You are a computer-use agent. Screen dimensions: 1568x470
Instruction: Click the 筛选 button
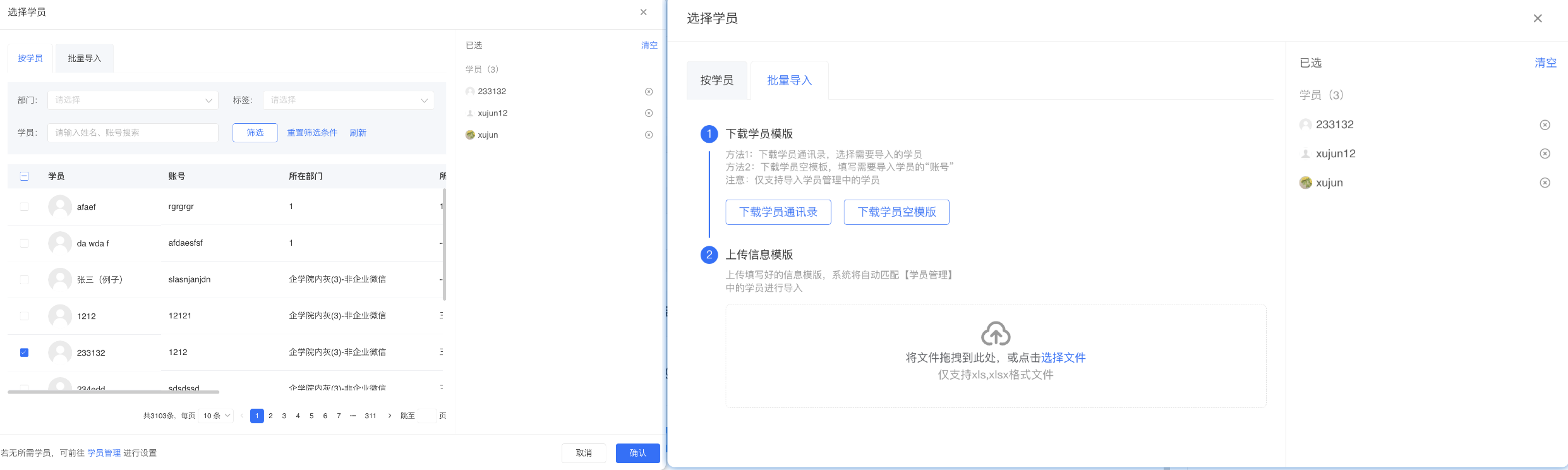(x=255, y=133)
